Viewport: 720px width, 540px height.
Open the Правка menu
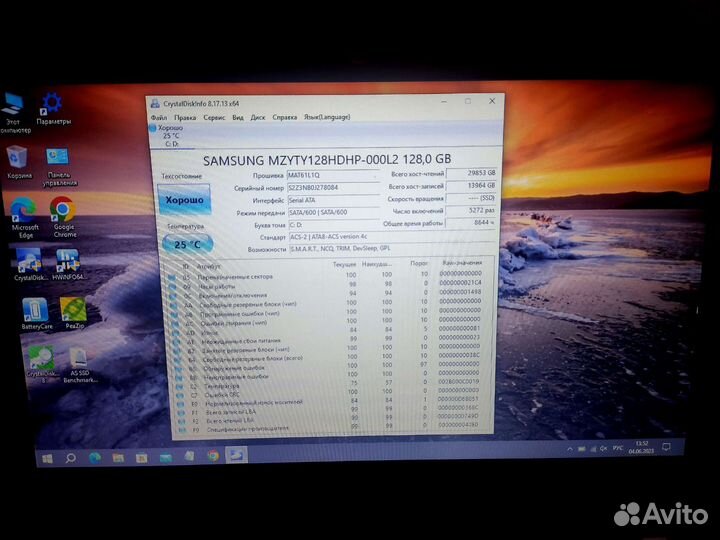pyautogui.click(x=185, y=118)
